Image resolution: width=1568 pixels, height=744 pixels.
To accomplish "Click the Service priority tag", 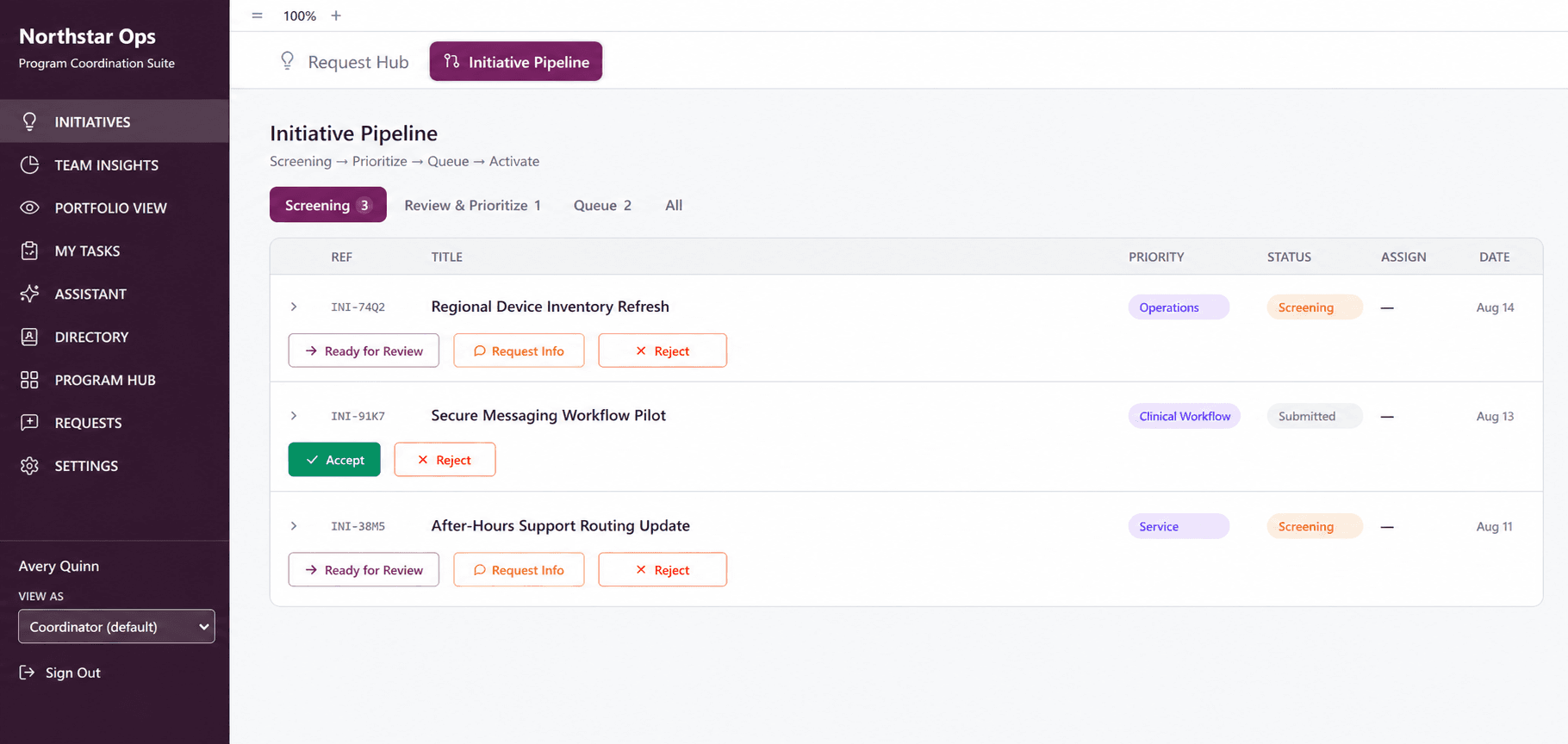I will tap(1179, 526).
